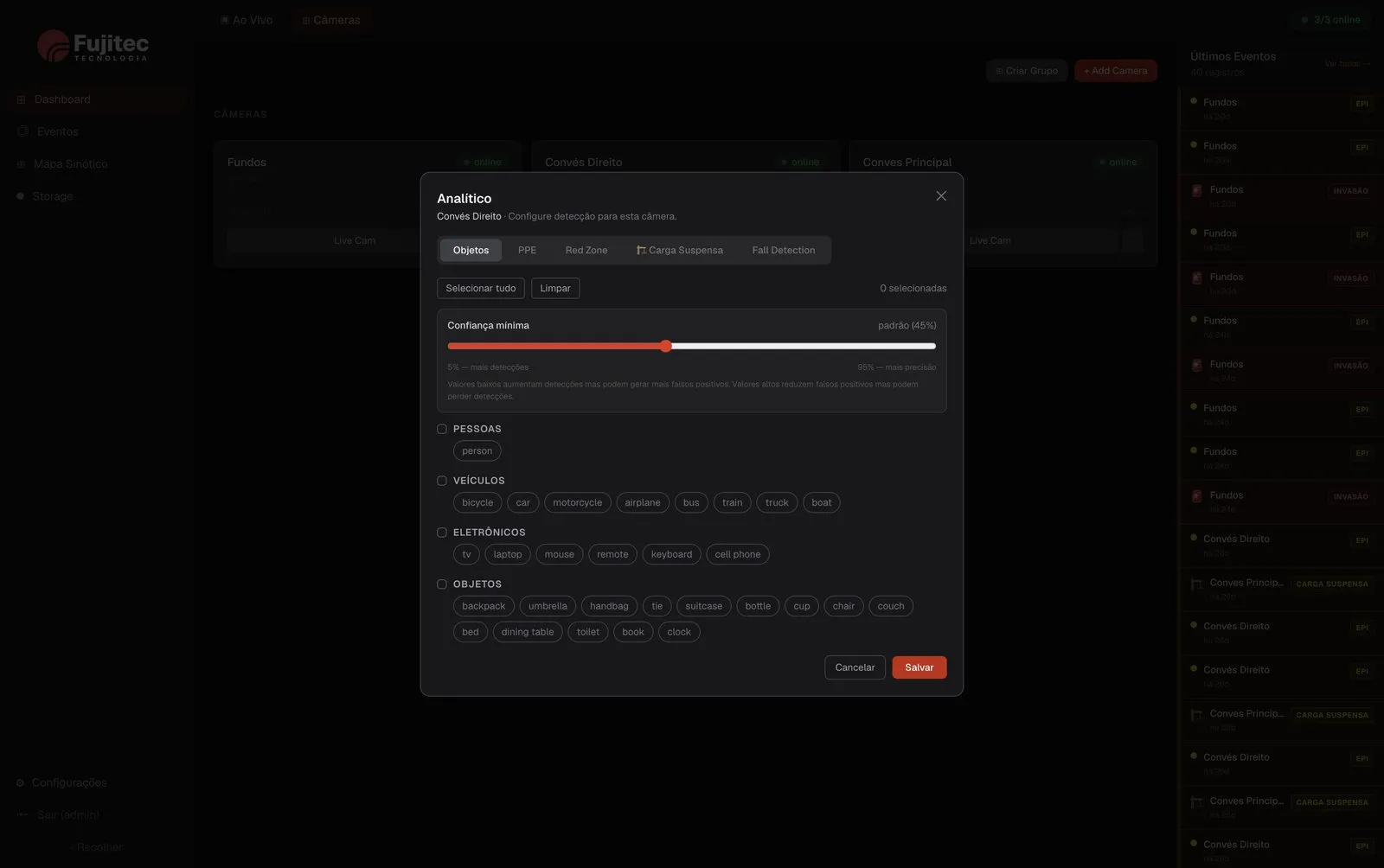Click the Configurações gear icon
This screenshot has height=868, width=1384.
pos(20,782)
